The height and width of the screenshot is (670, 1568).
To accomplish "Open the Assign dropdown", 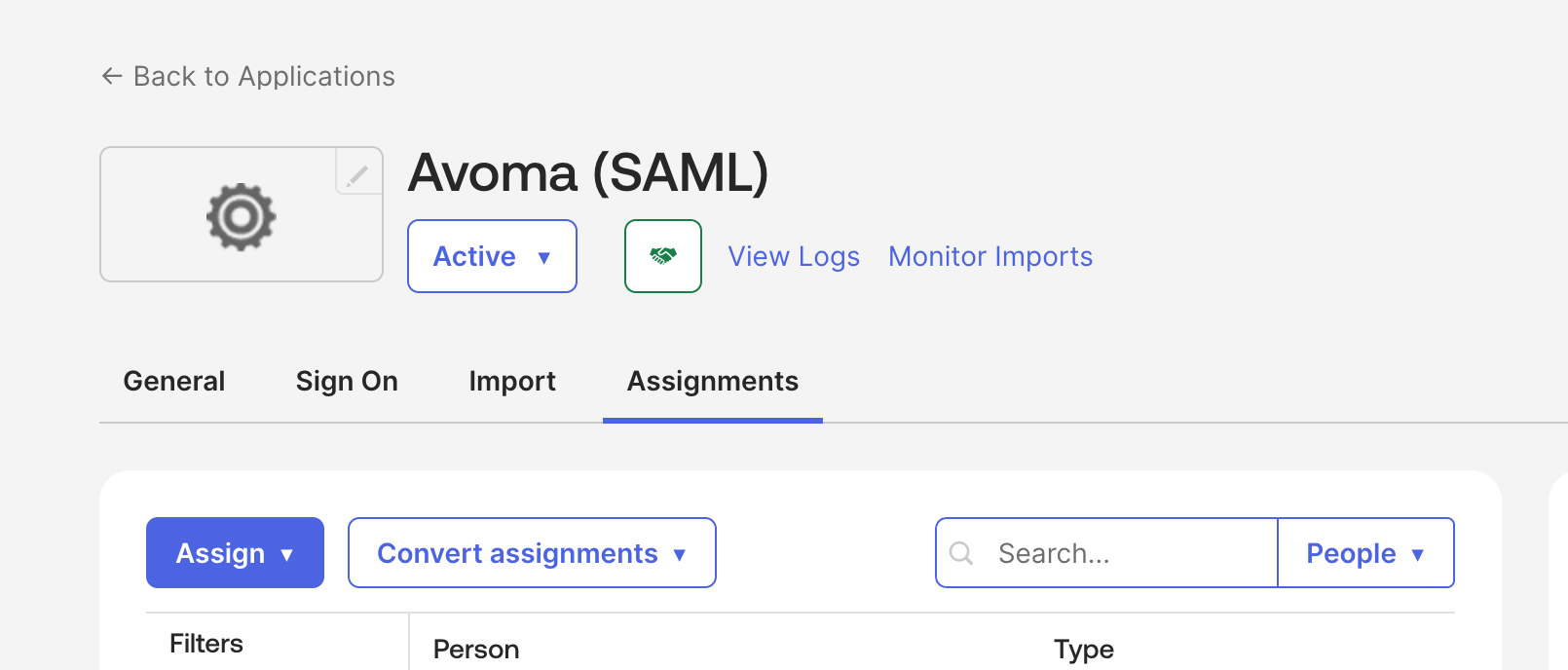I will click(235, 553).
